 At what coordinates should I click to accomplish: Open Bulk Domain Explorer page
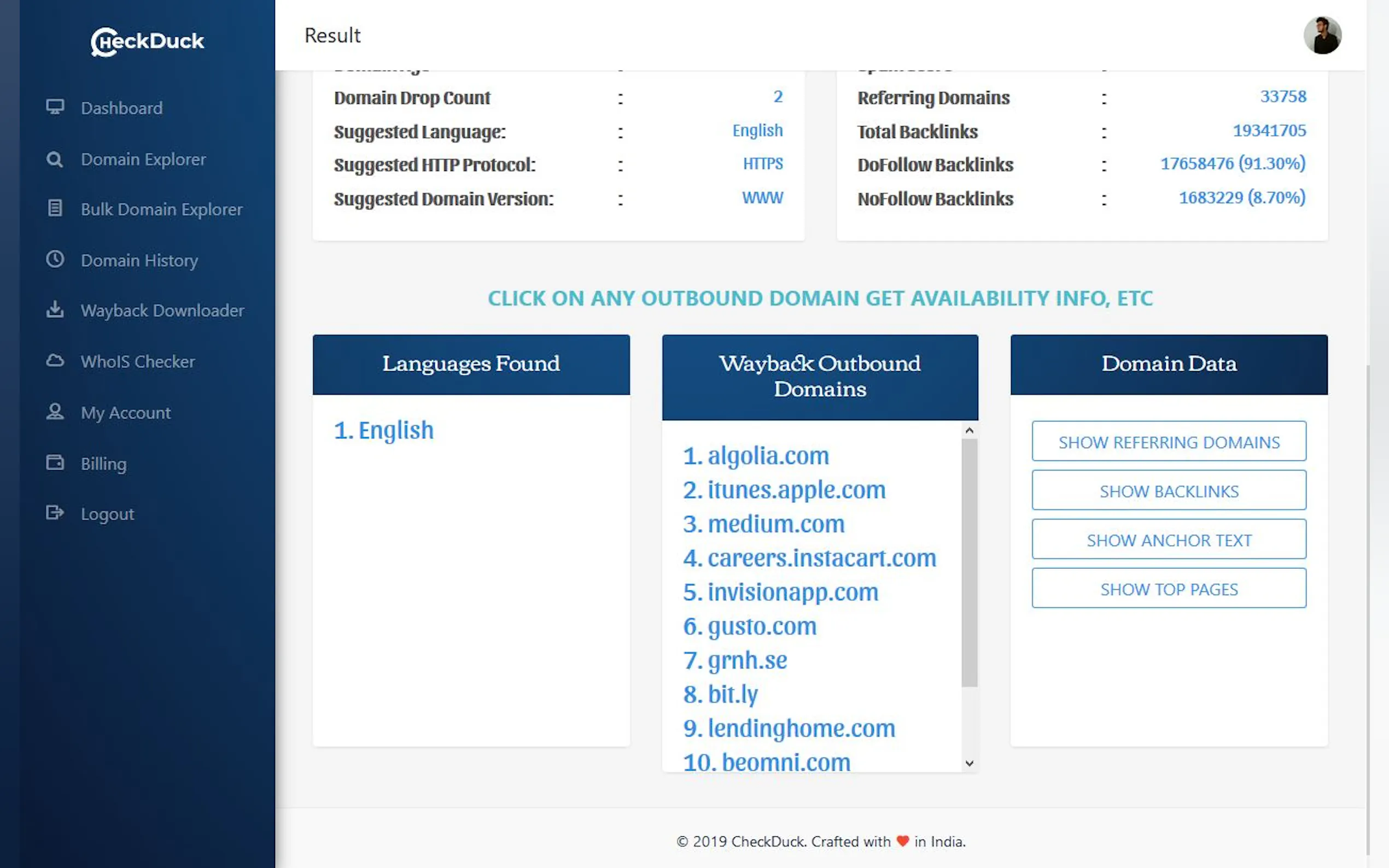click(162, 209)
